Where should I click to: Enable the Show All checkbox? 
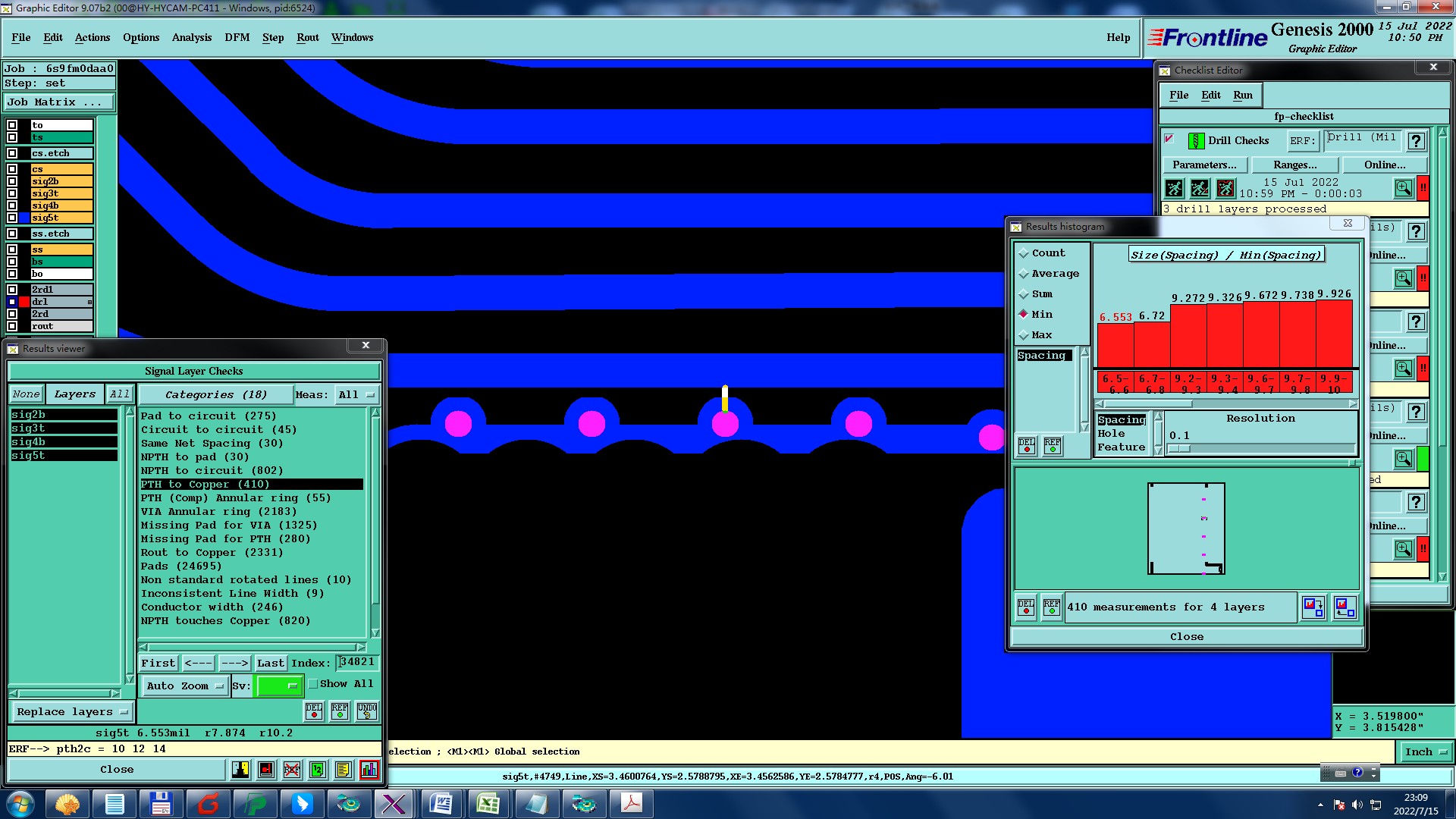point(313,684)
